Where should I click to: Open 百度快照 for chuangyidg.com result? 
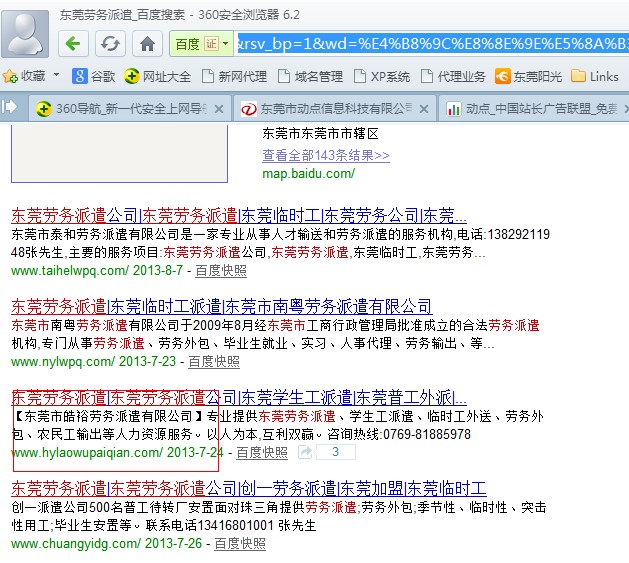click(240, 544)
